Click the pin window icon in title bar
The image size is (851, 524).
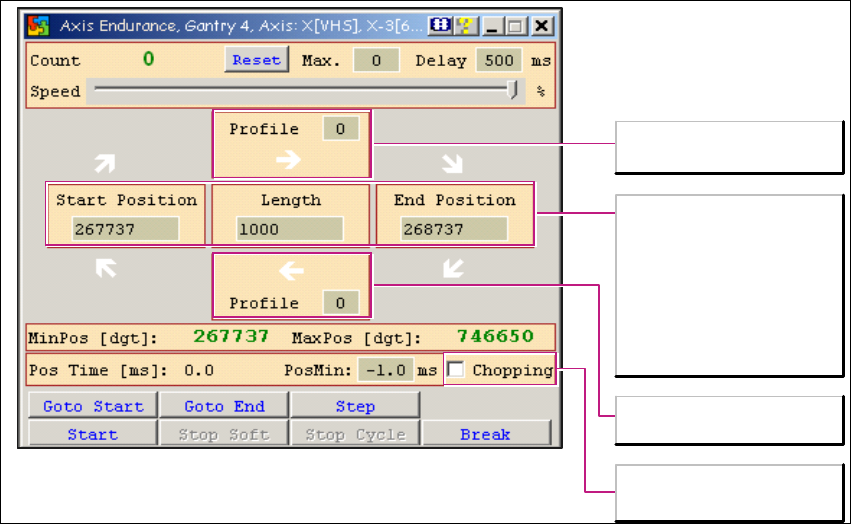440,26
